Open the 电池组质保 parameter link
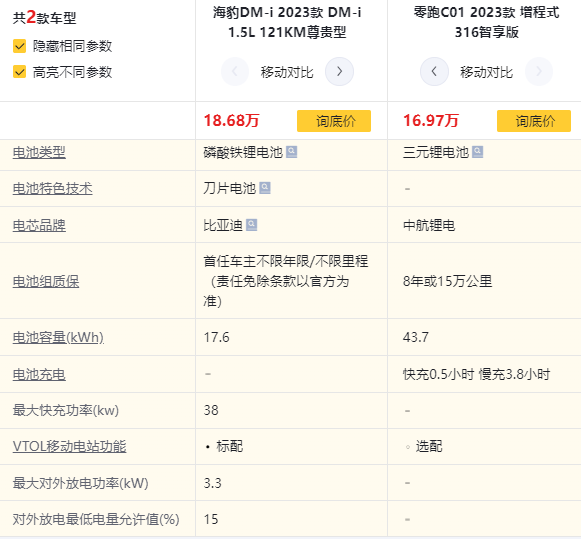The image size is (581, 539). click(x=46, y=282)
